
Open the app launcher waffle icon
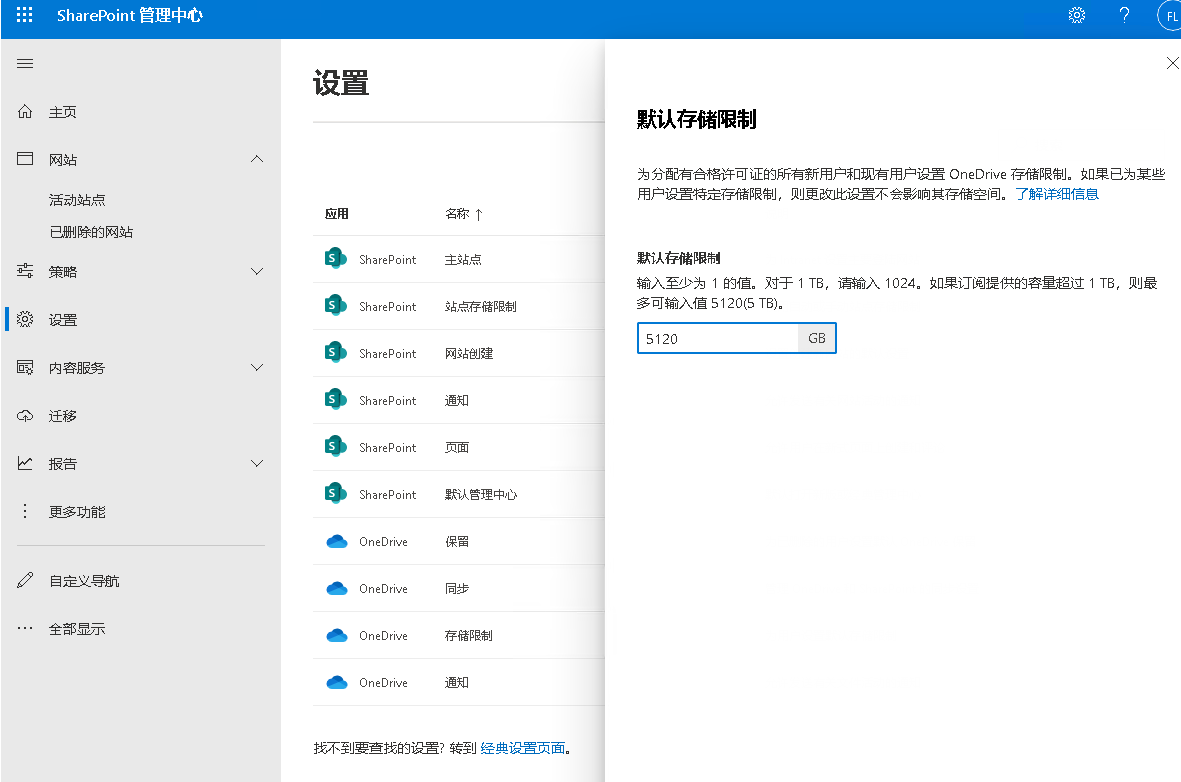(25, 16)
